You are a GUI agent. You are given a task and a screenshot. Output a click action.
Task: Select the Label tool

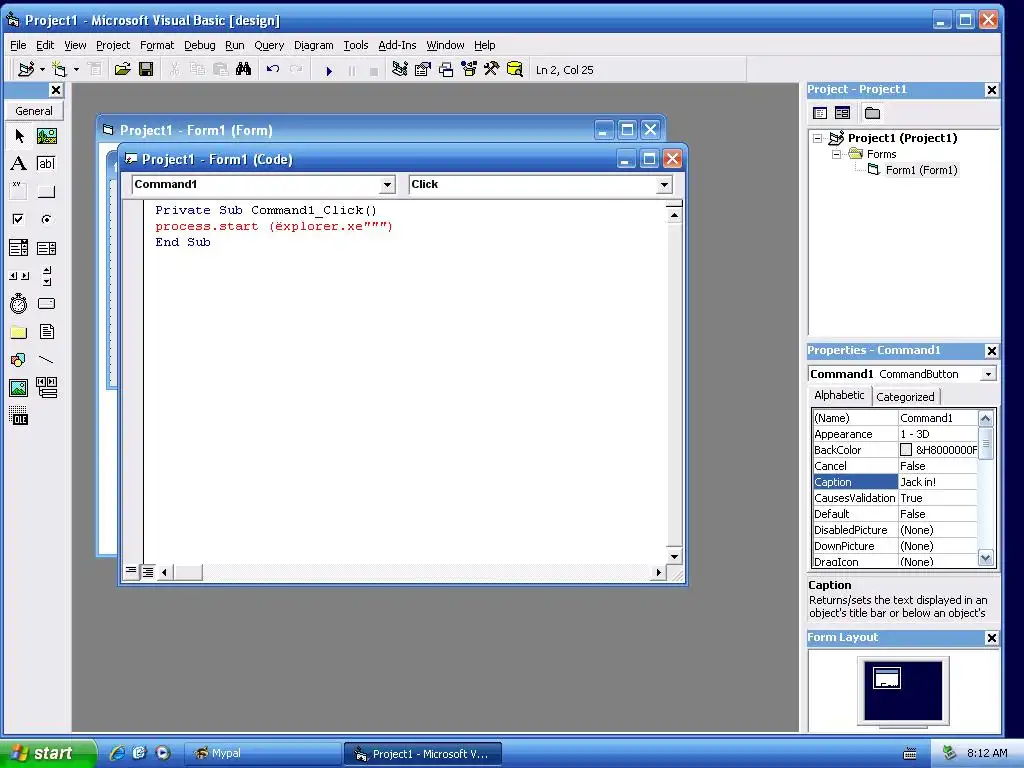pos(19,163)
